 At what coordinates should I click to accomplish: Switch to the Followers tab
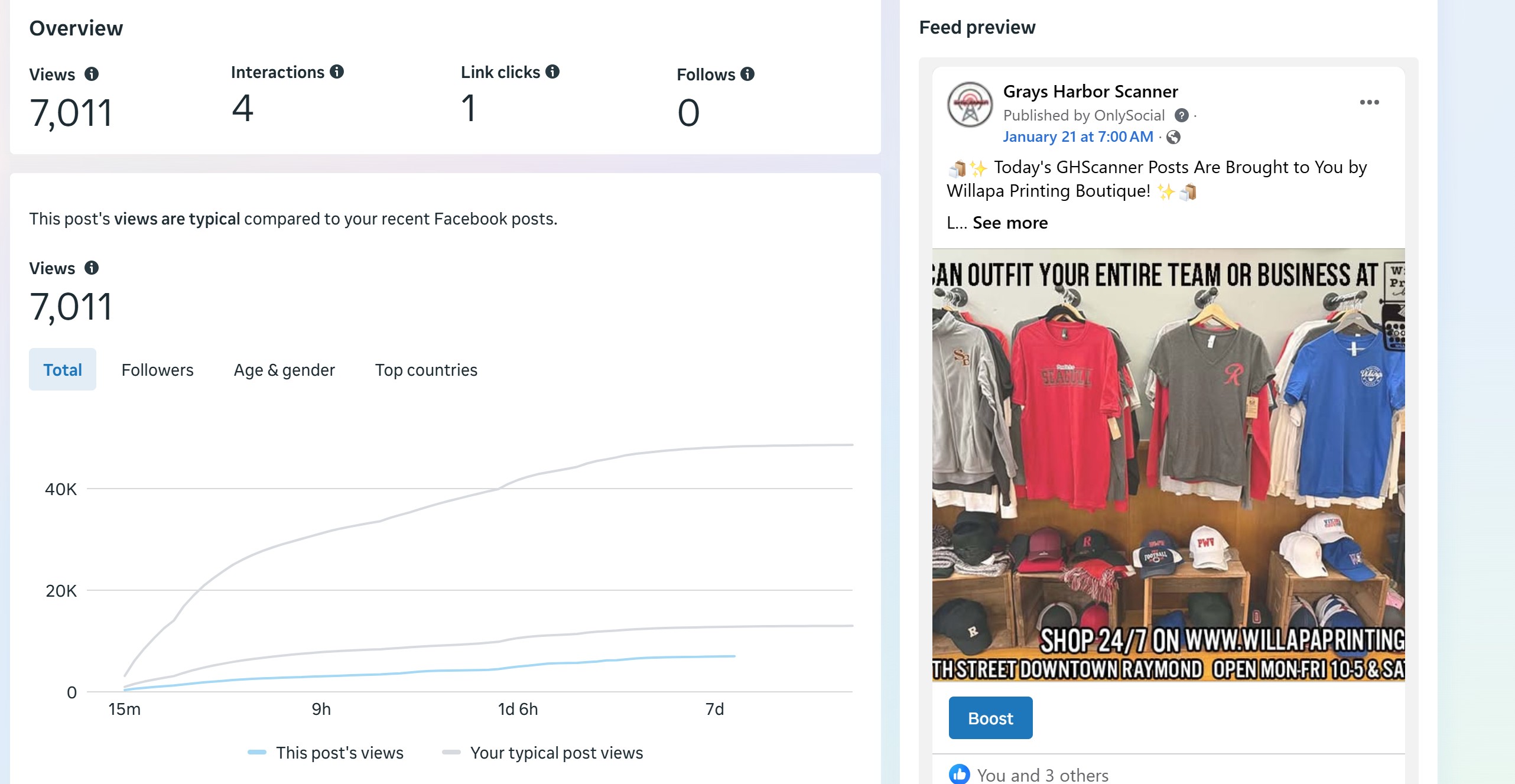[x=157, y=370]
